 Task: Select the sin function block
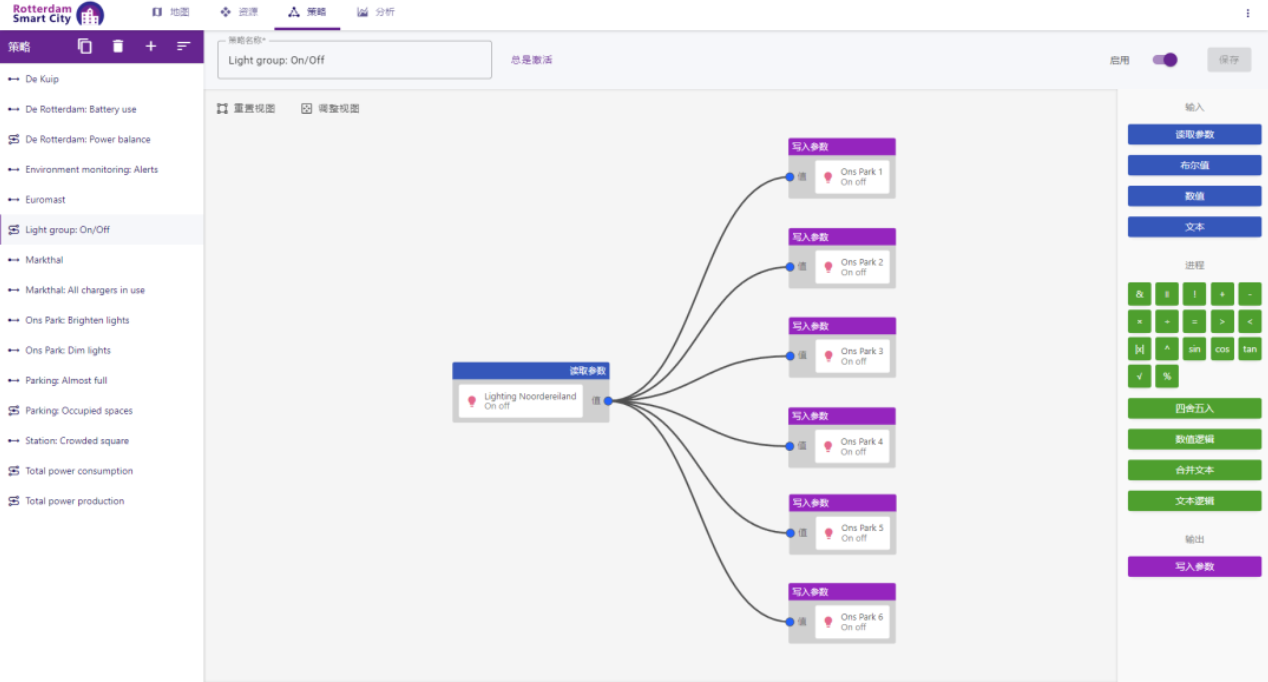pos(1194,349)
